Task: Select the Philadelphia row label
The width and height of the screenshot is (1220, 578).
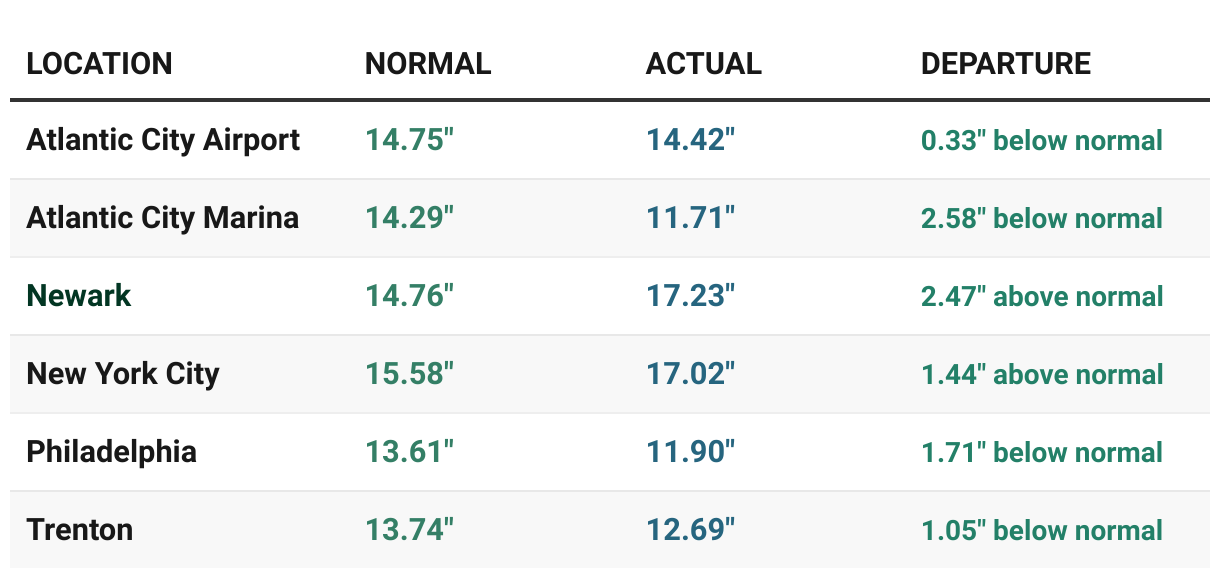Action: 111,452
